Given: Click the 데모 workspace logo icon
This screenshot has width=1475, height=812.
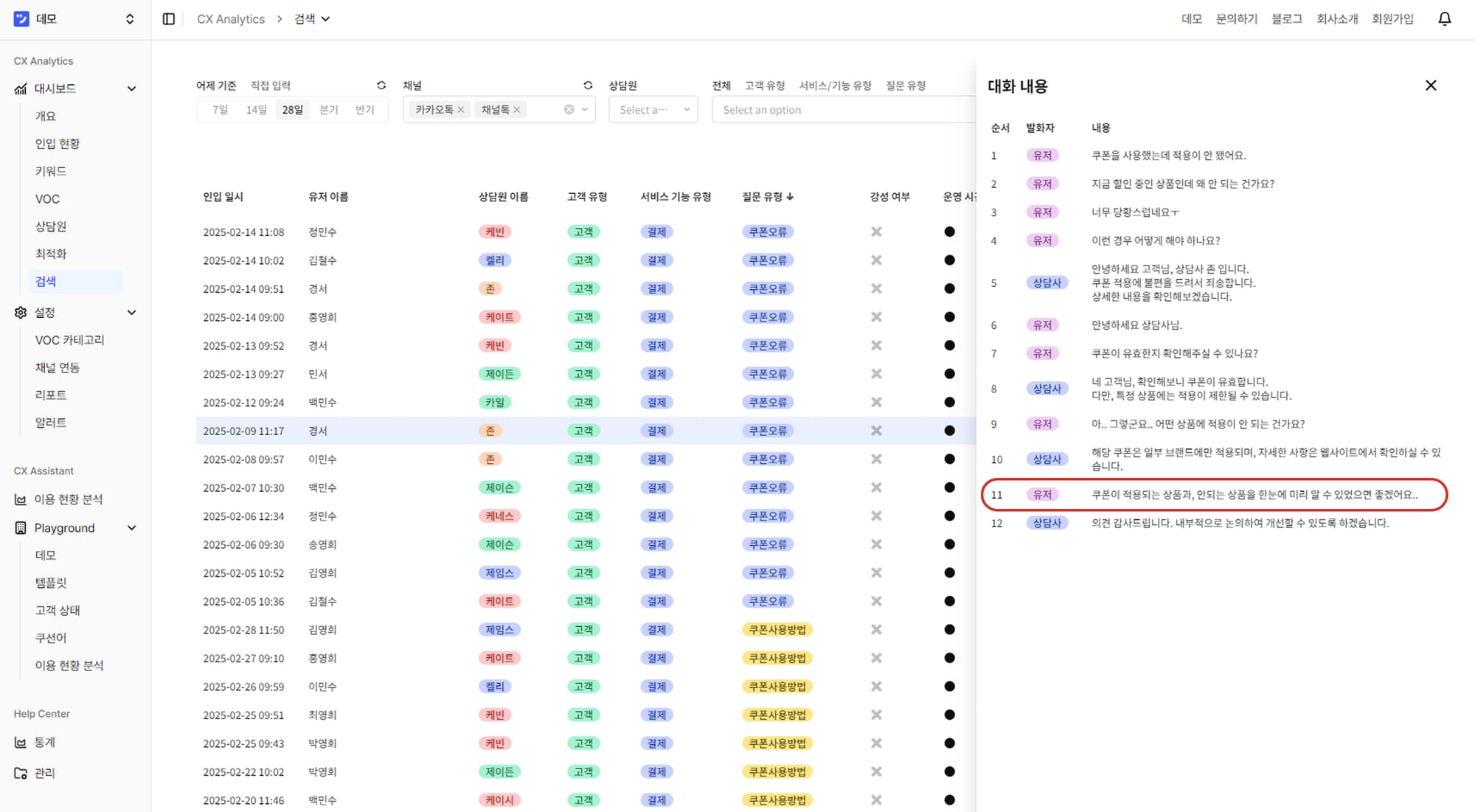Looking at the screenshot, I should tap(20, 18).
